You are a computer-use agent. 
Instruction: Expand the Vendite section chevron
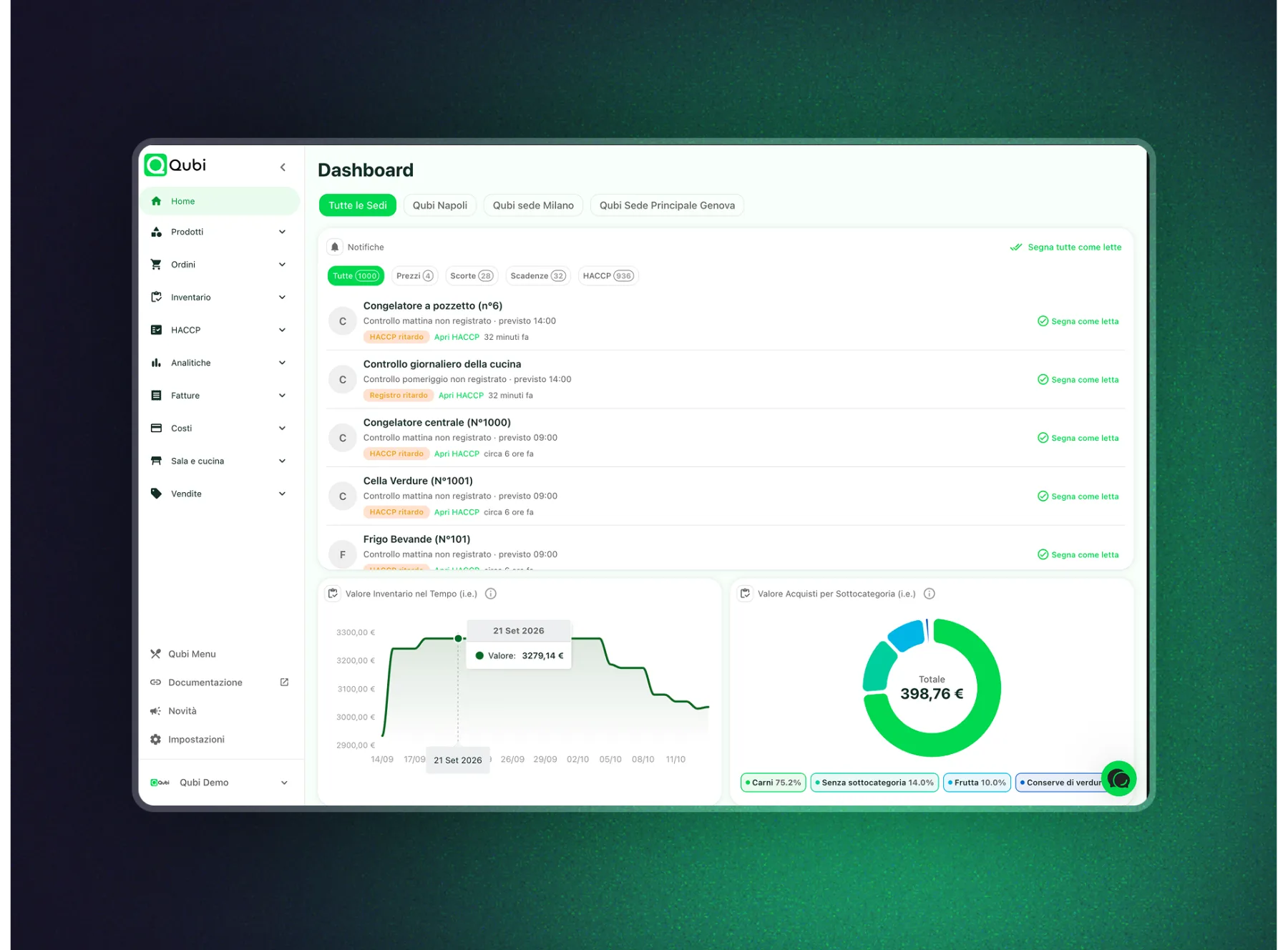[x=282, y=494]
